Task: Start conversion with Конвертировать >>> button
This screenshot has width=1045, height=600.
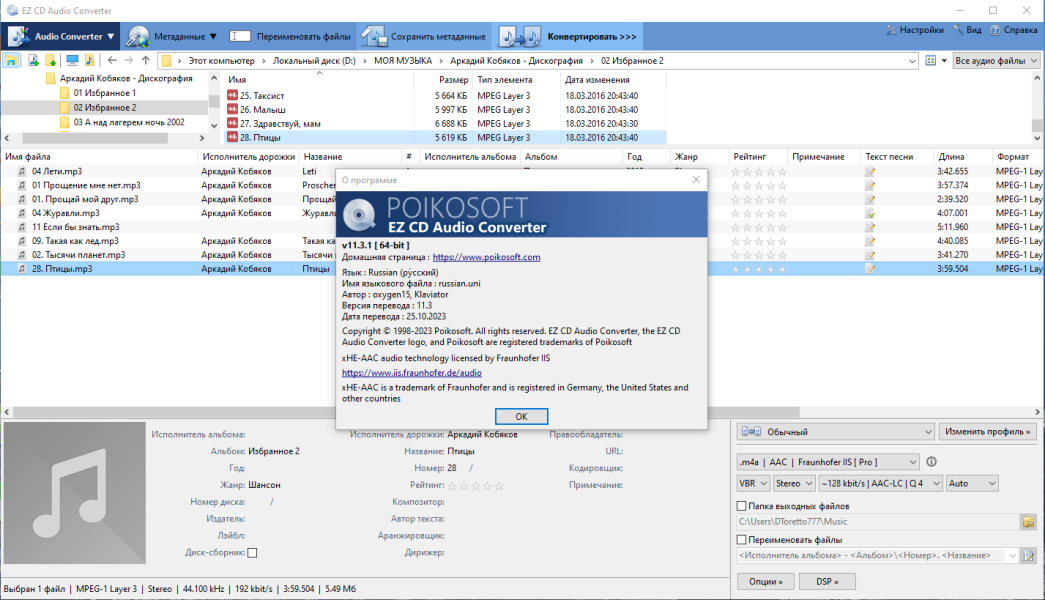Action: (569, 37)
